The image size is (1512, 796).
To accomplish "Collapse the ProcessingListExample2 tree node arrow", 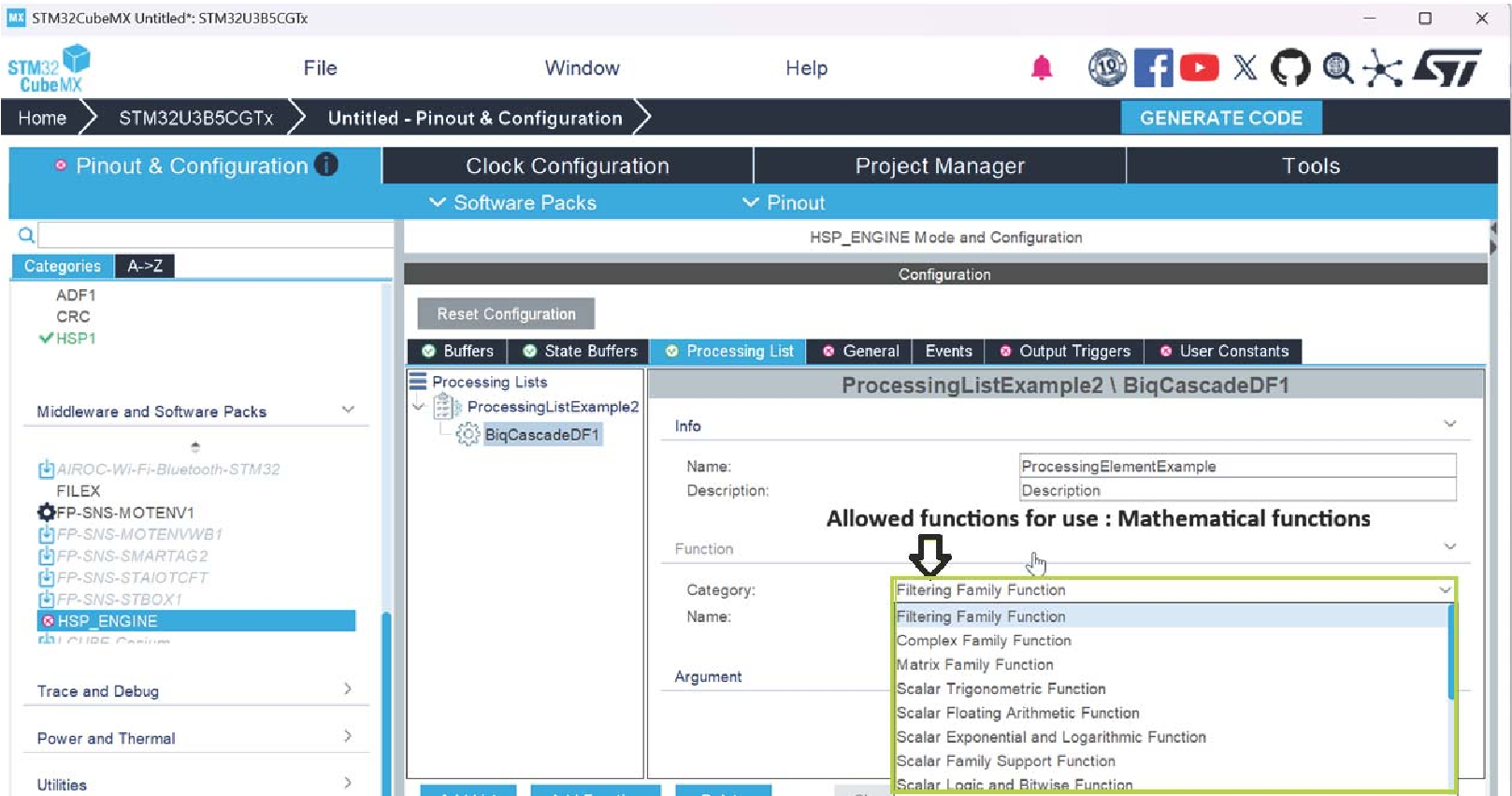I will tap(419, 407).
